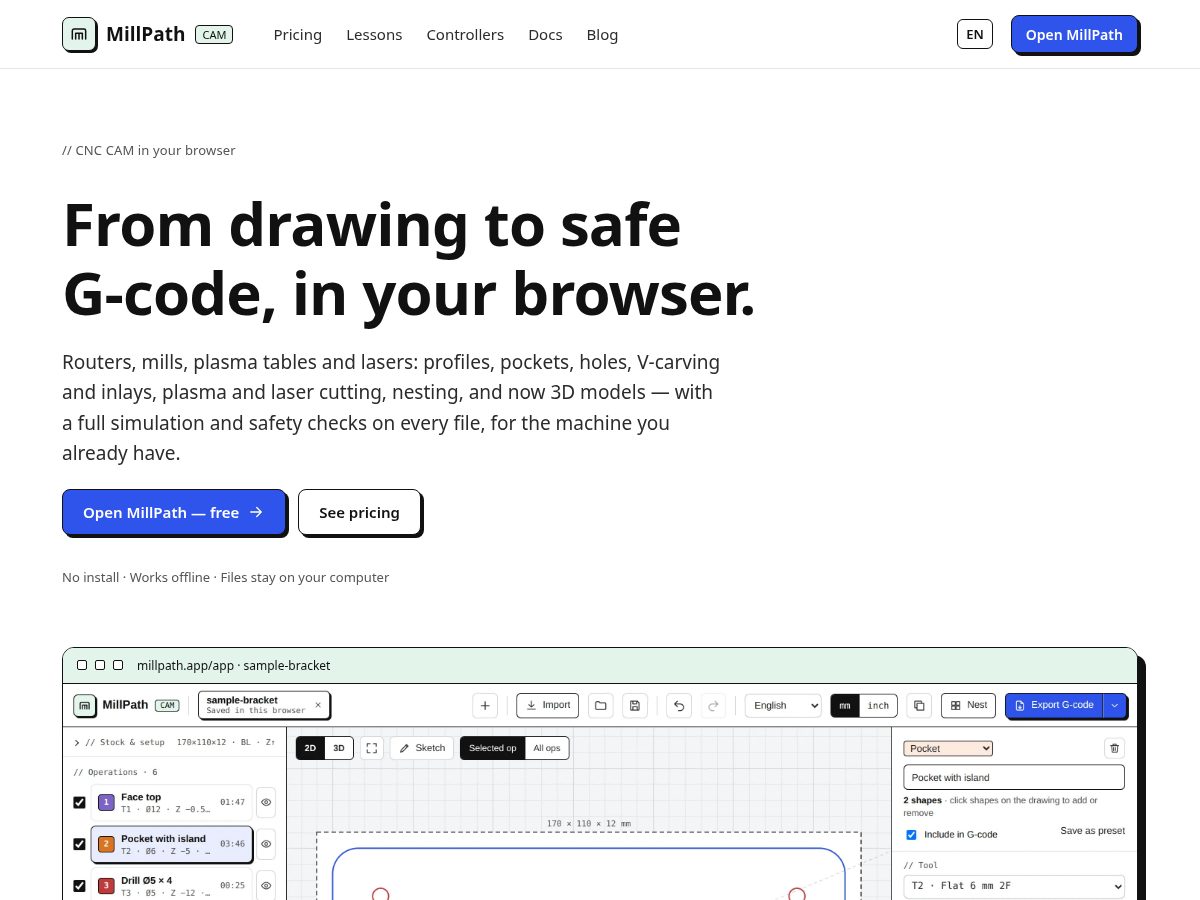Screen dimensions: 1200x900
Task: Switch units to inch
Action: (x=878, y=705)
